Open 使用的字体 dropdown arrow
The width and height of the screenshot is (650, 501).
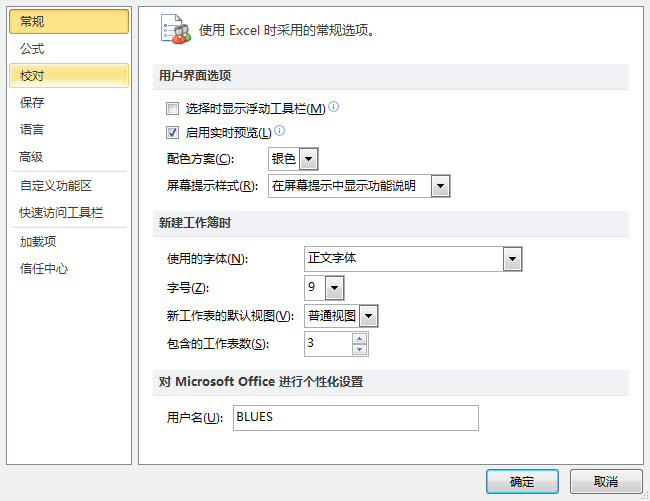tap(512, 259)
